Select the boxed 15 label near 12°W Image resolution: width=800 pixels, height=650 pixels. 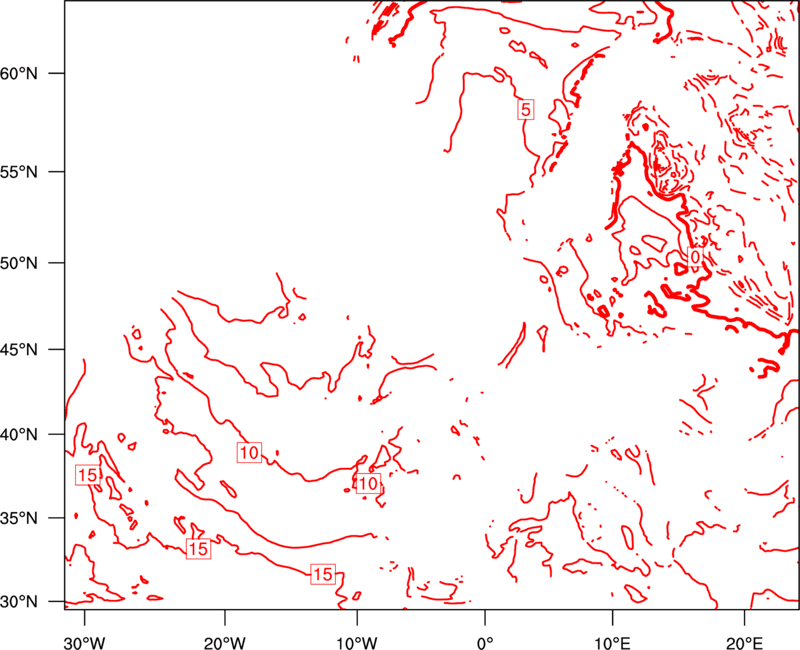(x=322, y=574)
